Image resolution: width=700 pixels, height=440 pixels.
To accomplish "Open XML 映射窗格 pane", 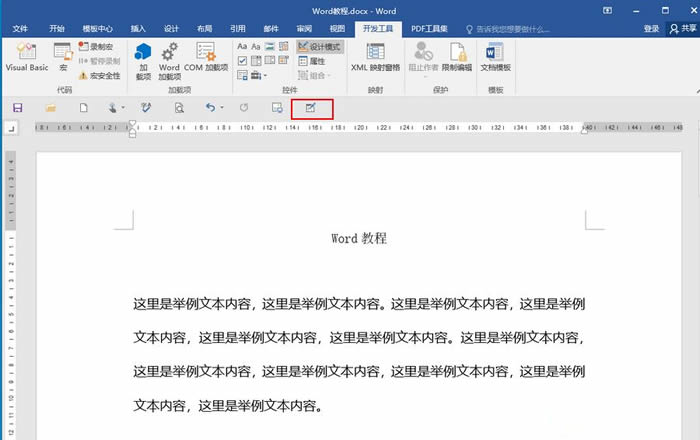I will click(x=375, y=57).
